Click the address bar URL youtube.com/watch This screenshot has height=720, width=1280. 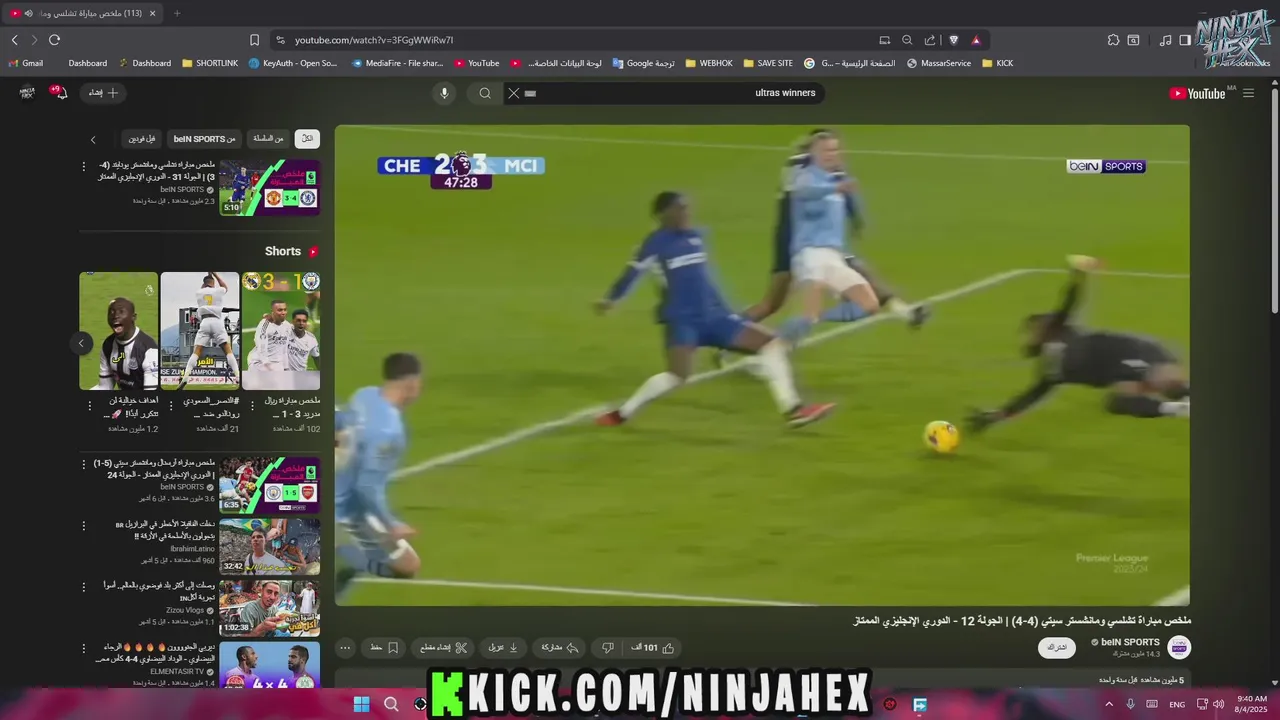pos(374,40)
